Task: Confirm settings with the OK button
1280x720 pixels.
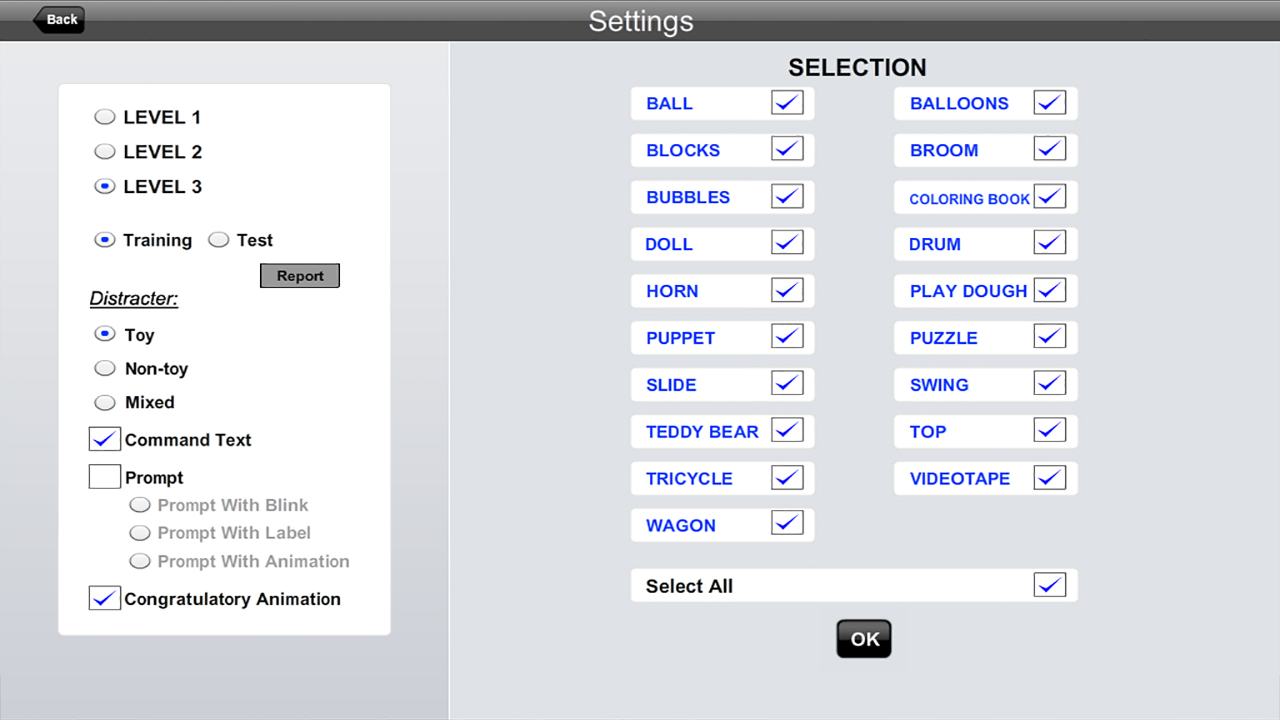Action: pyautogui.click(x=864, y=639)
